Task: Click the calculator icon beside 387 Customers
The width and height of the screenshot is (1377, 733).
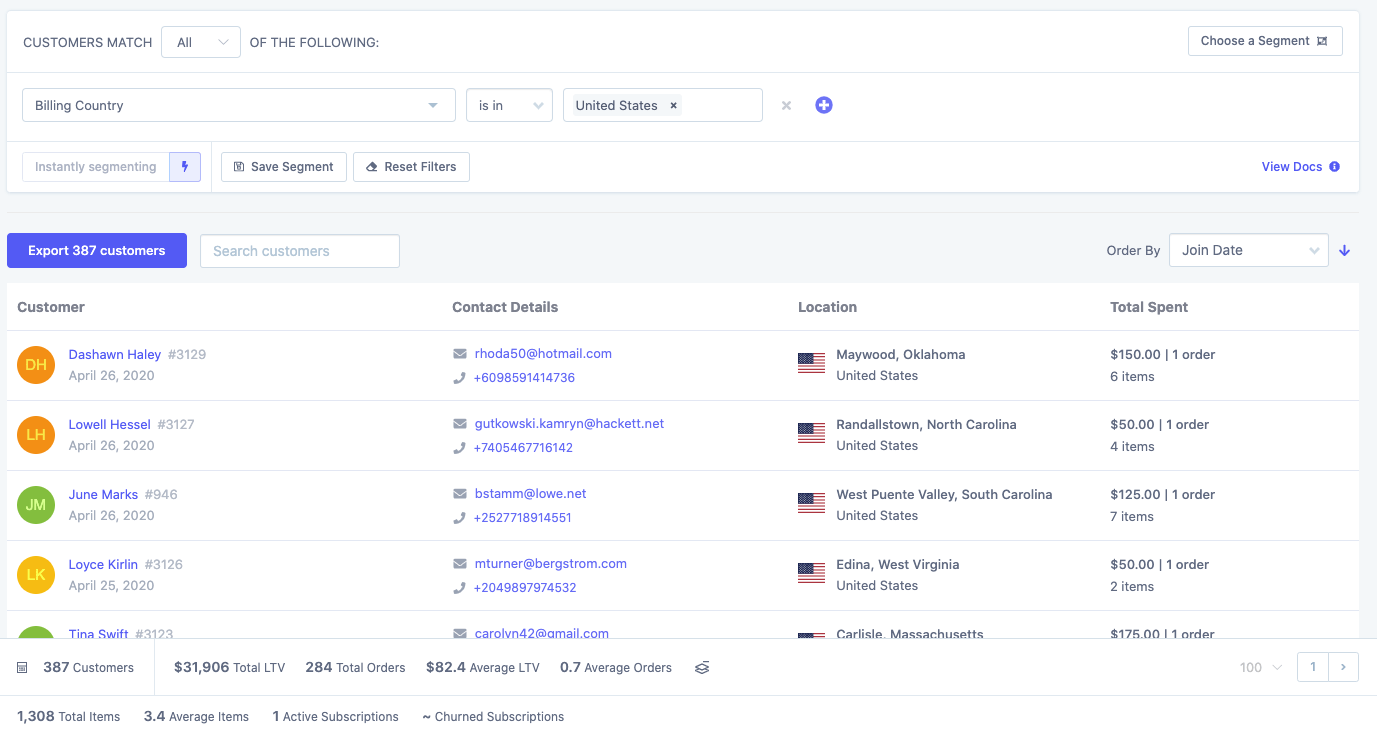Action: (x=23, y=668)
